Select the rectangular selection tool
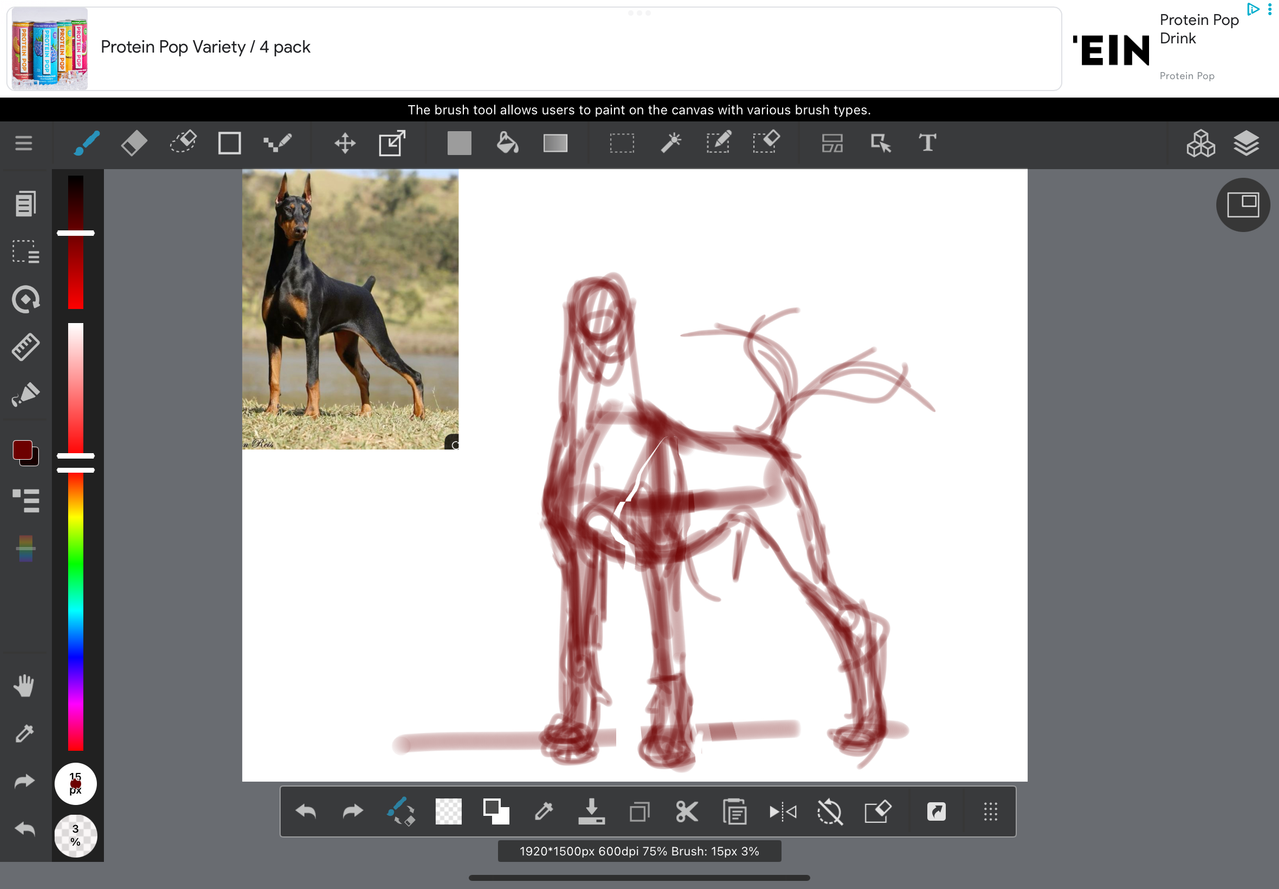The height and width of the screenshot is (889, 1279). (622, 143)
